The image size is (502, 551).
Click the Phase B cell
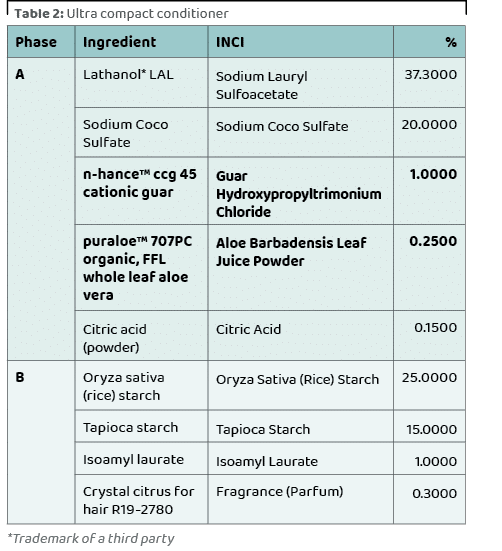coord(41,442)
